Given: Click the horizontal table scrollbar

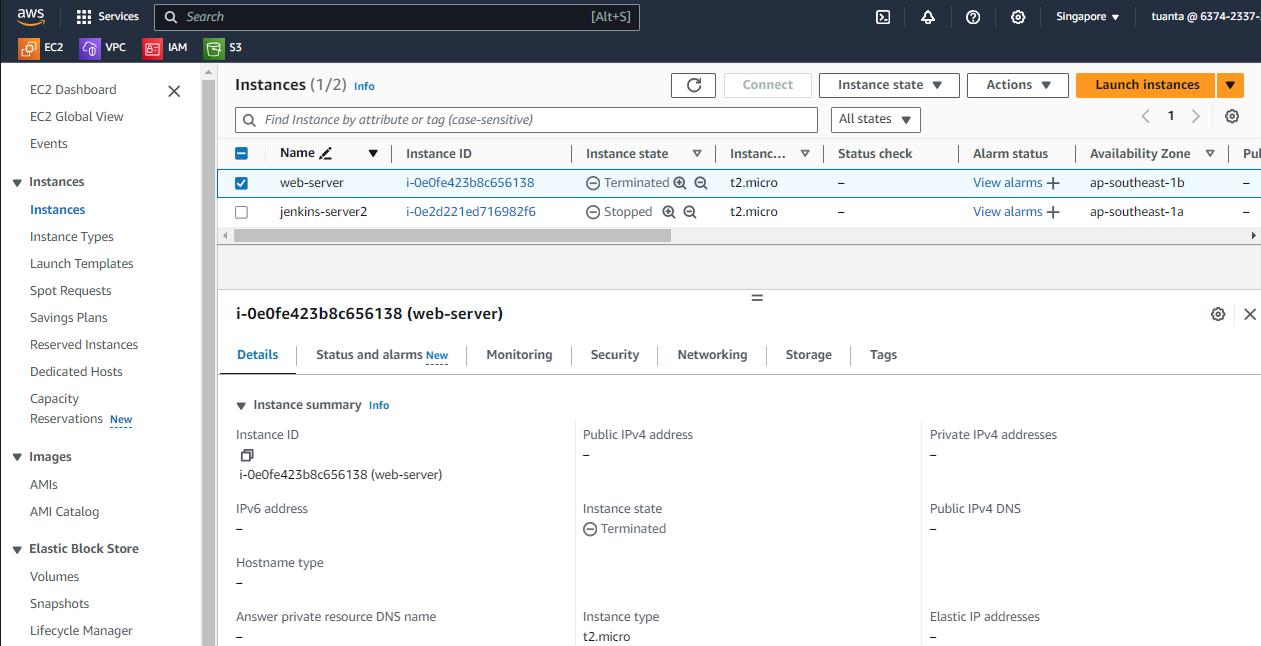Looking at the screenshot, I should pos(452,236).
